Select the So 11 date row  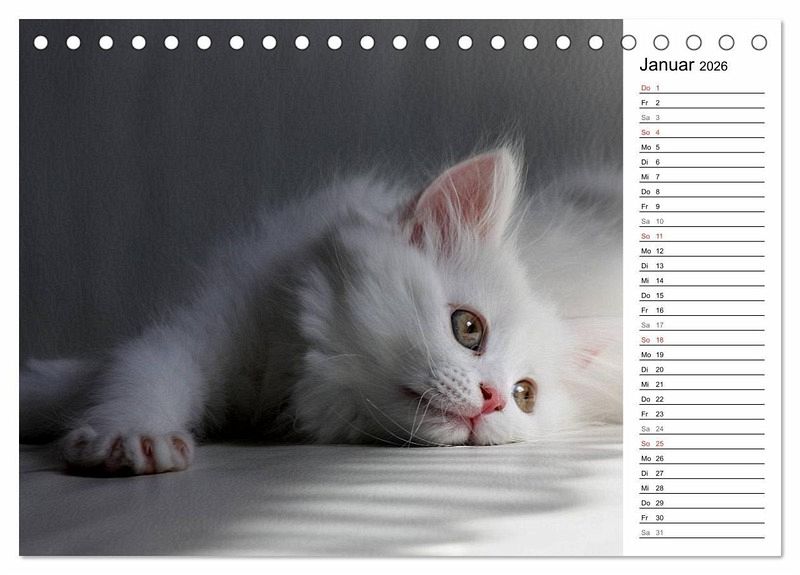tap(701, 236)
